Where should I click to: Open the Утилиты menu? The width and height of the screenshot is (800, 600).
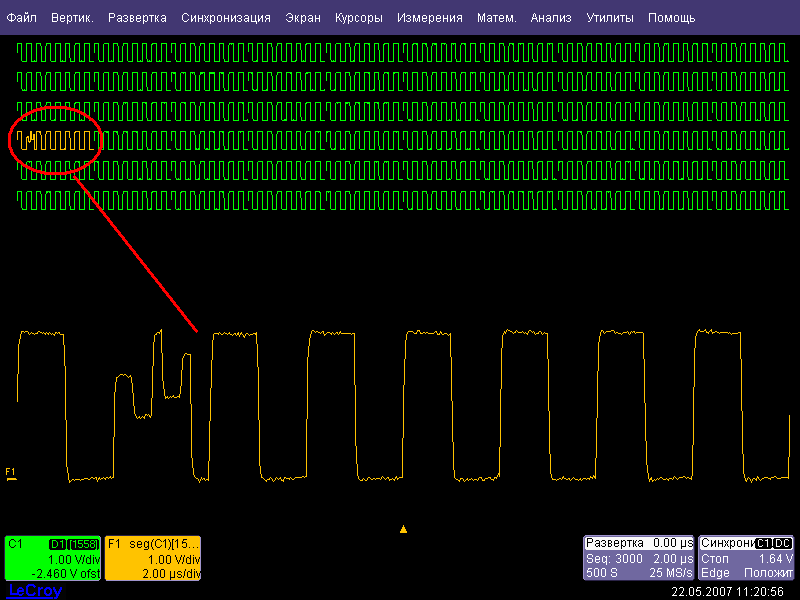pos(611,18)
